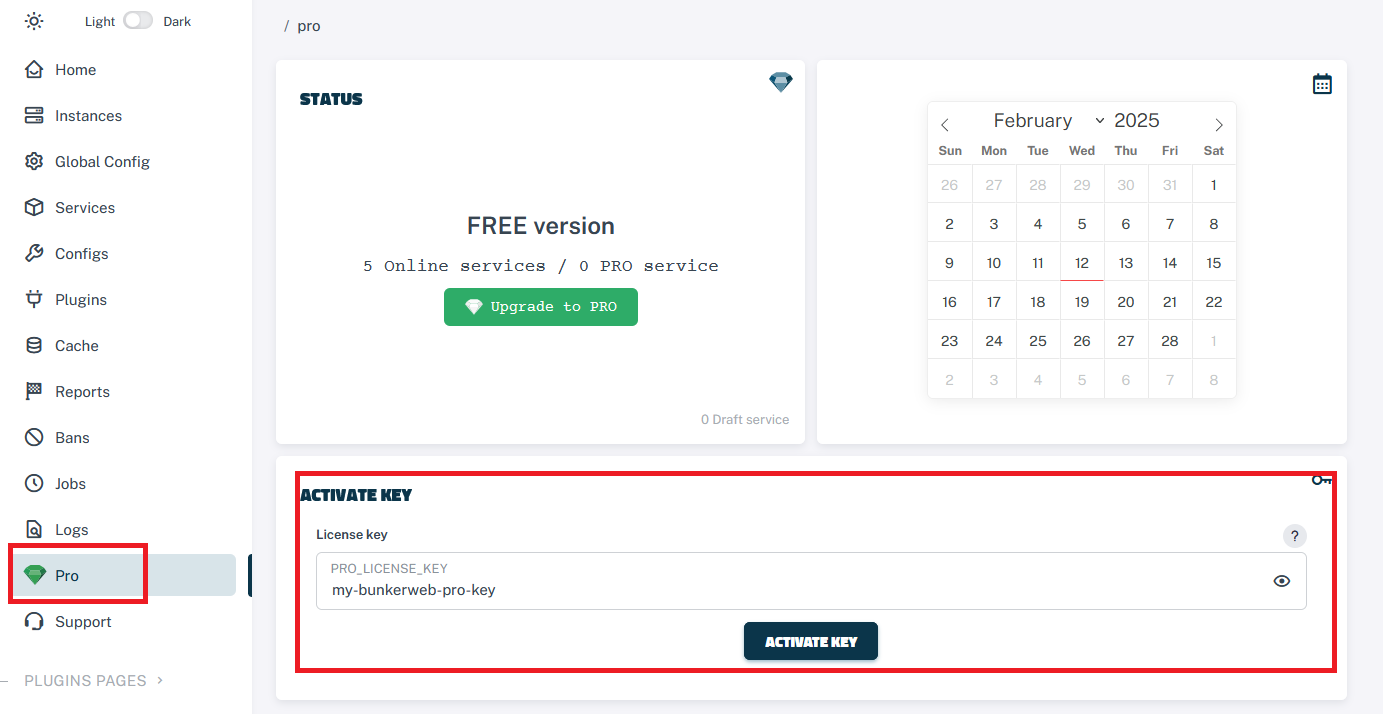Click the green Pro diamond icon

[x=35, y=575]
